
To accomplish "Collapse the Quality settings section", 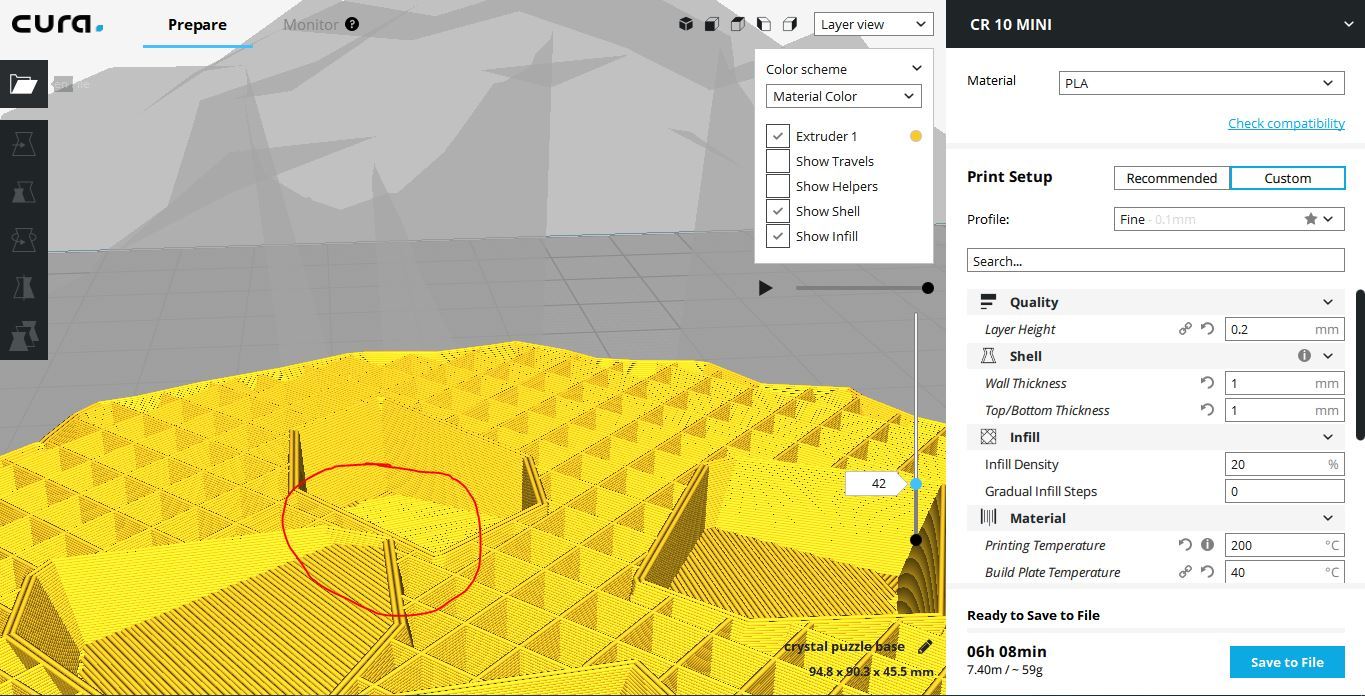I will [1328, 302].
